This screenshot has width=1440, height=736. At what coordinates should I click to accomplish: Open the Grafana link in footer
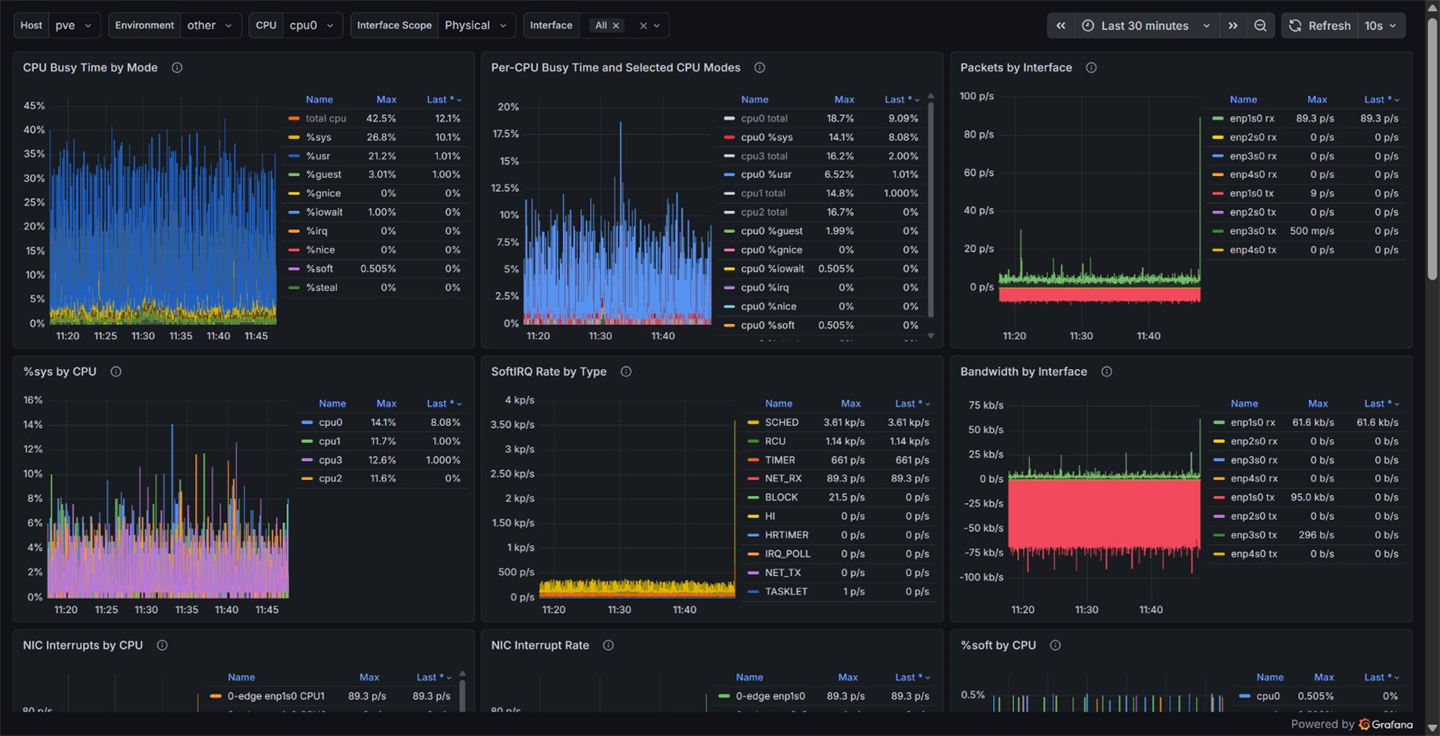point(1386,725)
